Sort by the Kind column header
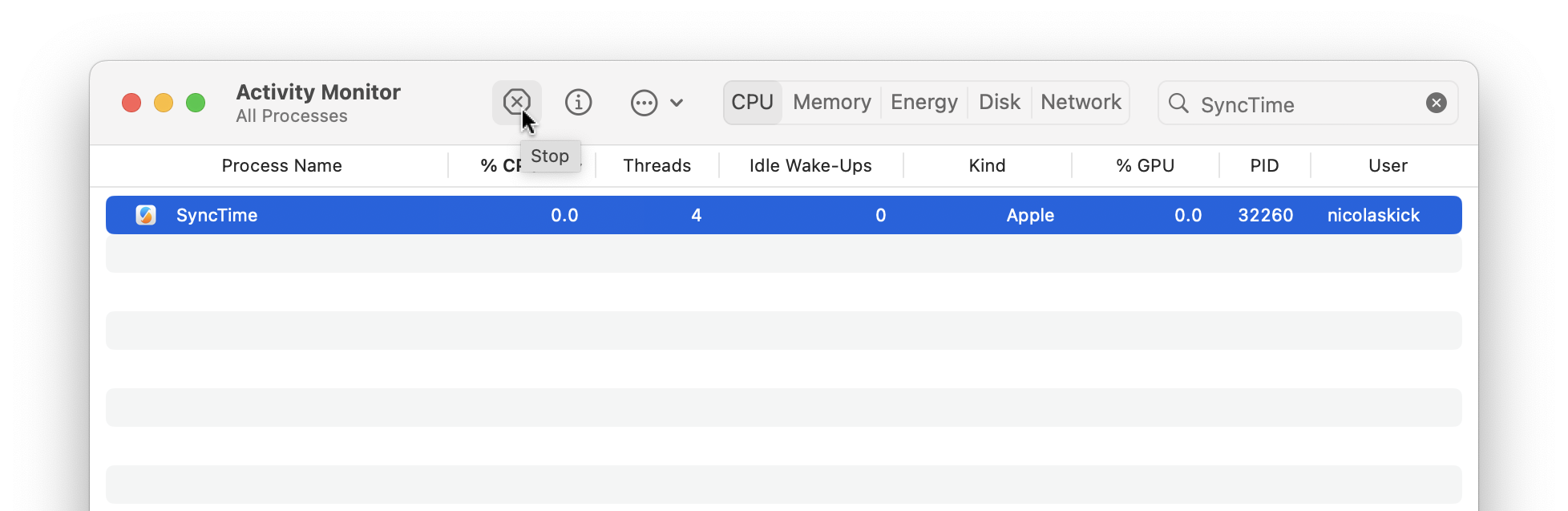1568x511 pixels. coord(987,165)
